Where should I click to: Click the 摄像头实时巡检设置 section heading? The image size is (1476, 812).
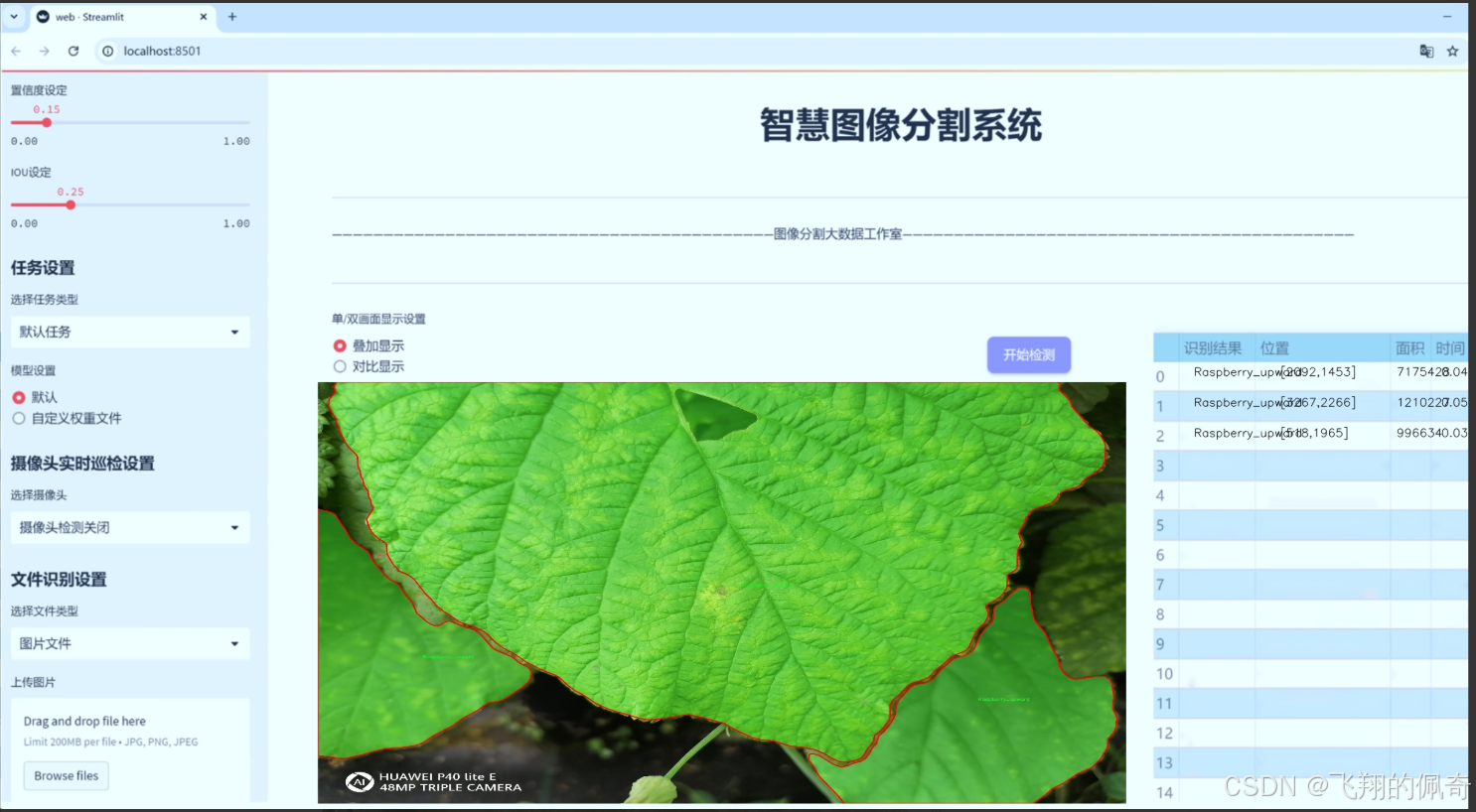82,464
